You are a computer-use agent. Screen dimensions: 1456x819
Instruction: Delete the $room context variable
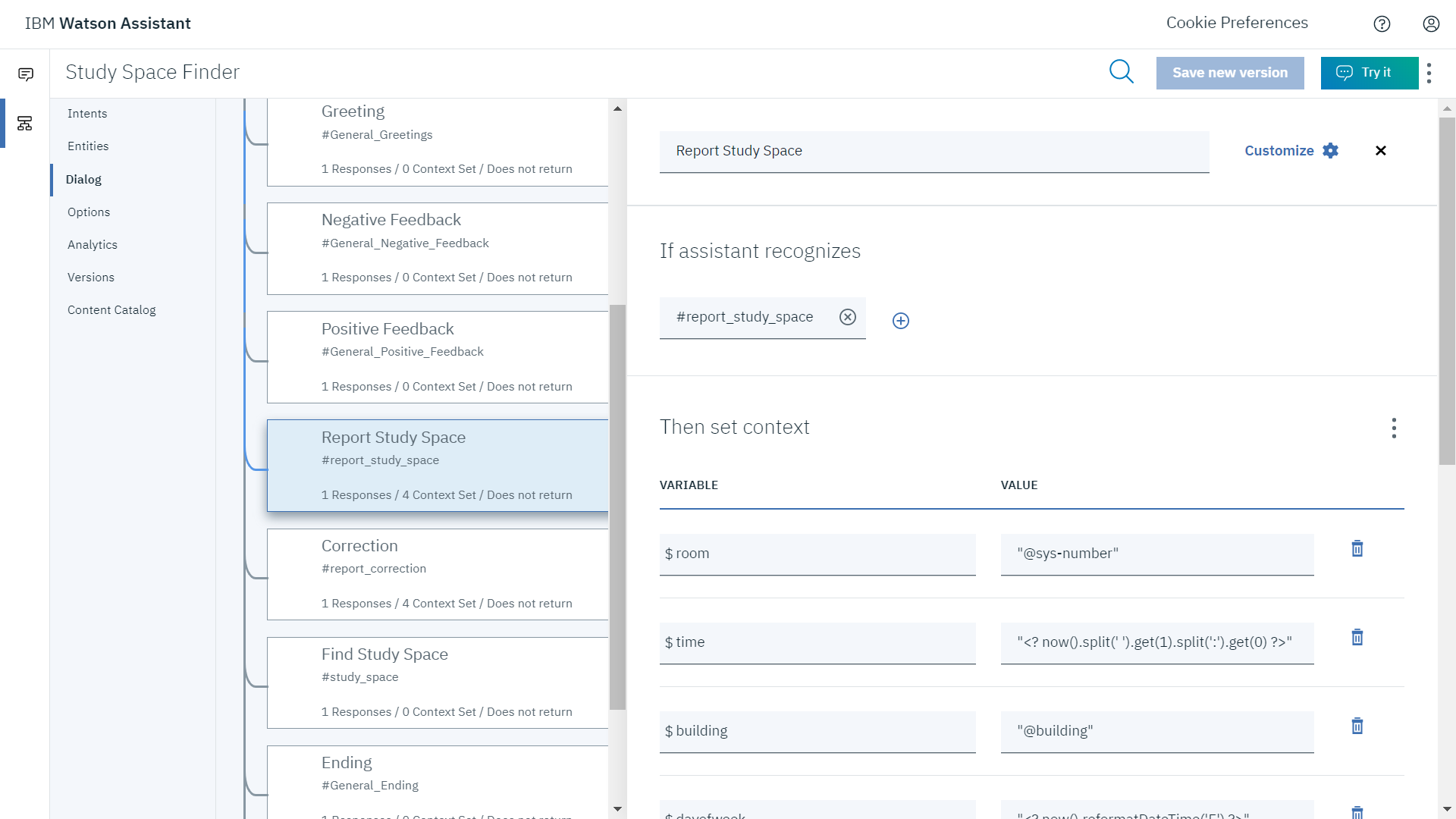coord(1357,548)
